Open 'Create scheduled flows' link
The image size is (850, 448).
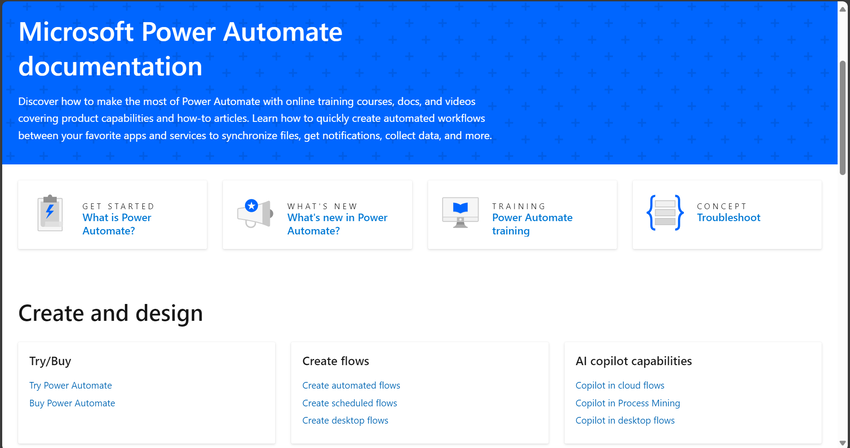tap(350, 403)
